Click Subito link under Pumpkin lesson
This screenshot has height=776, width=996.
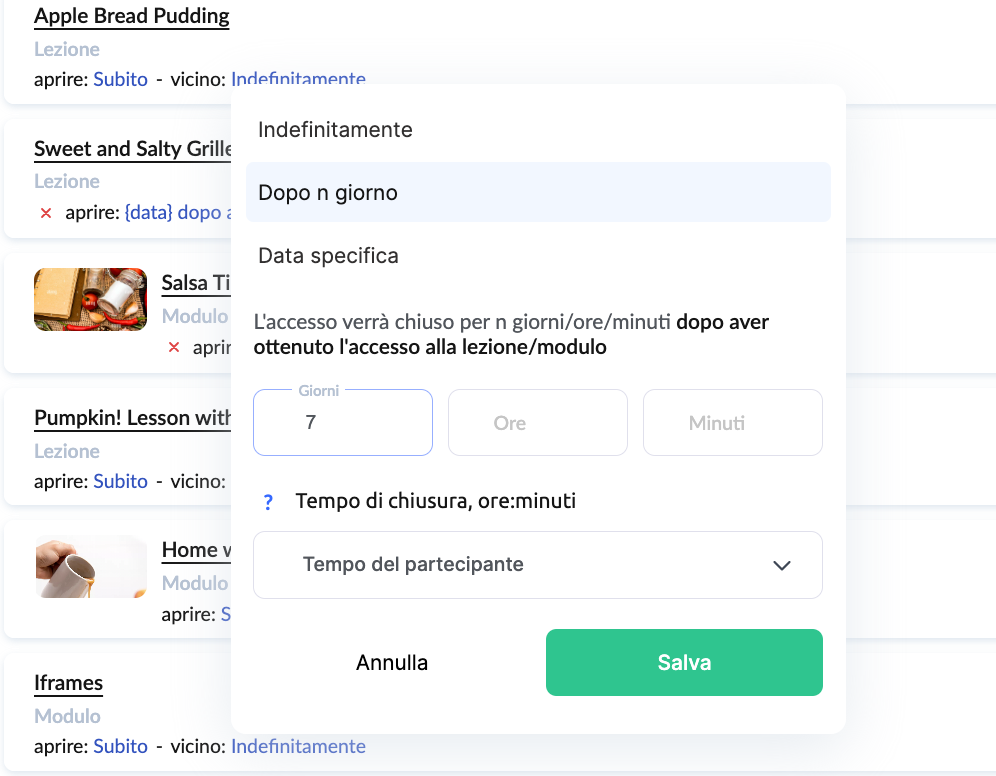[120, 481]
